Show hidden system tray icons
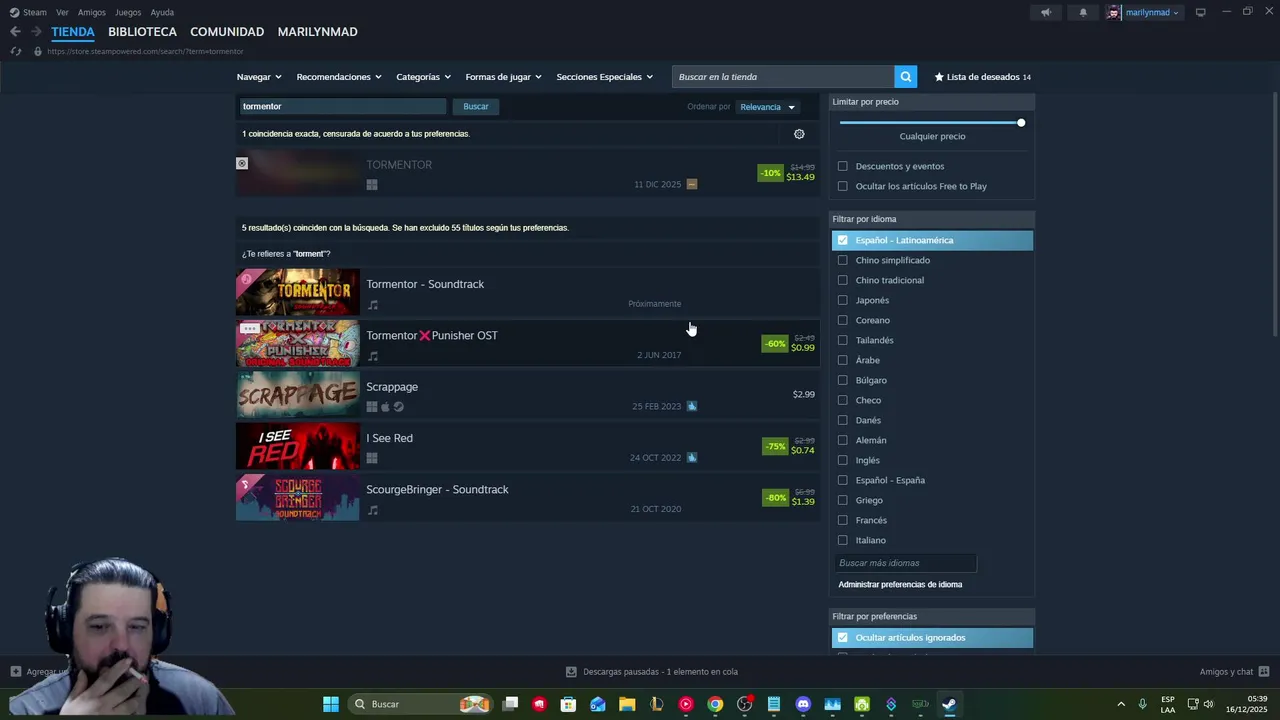Screen dimensions: 1280x720 pyautogui.click(x=1120, y=704)
